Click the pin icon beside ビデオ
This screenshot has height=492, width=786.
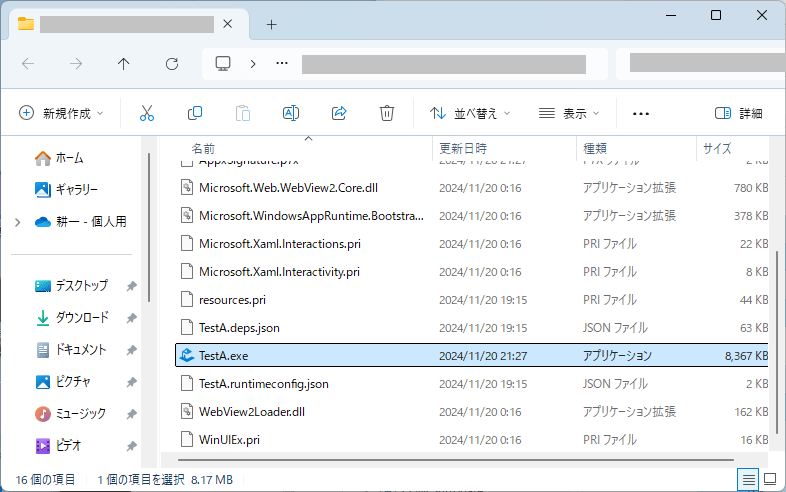click(131, 446)
